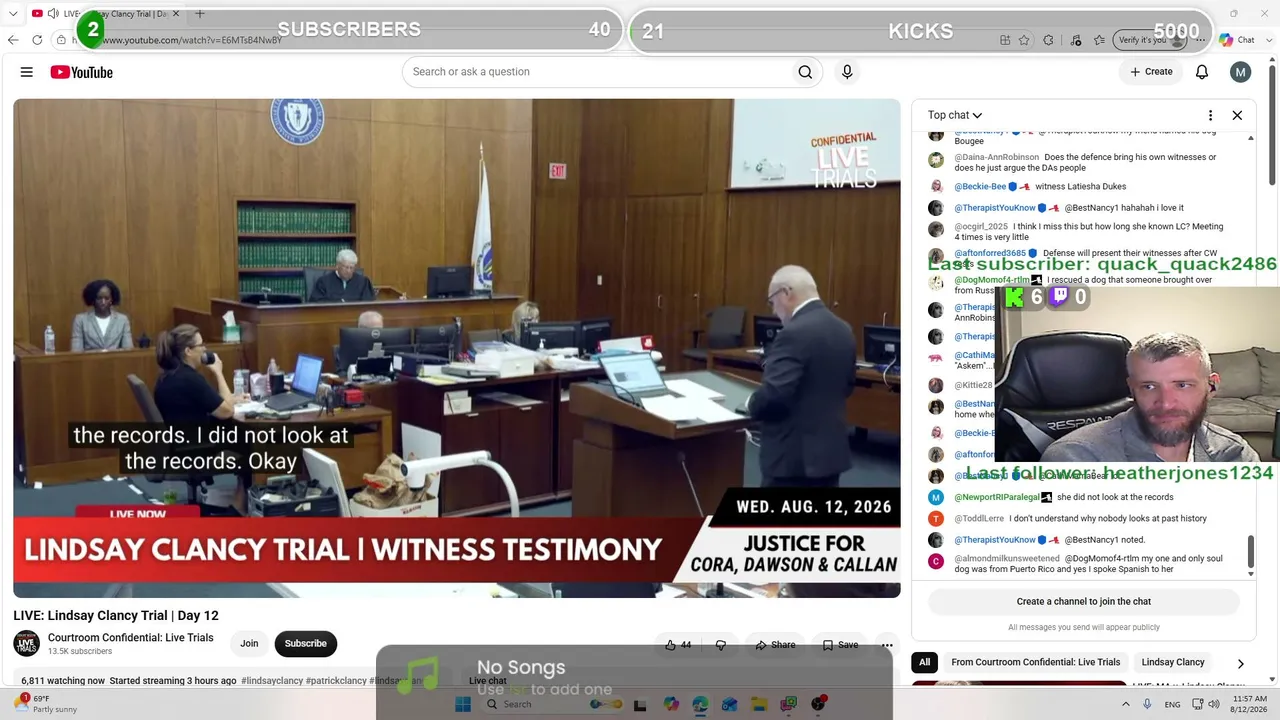
Task: Open the taskbar clock and date
Action: click(1250, 704)
